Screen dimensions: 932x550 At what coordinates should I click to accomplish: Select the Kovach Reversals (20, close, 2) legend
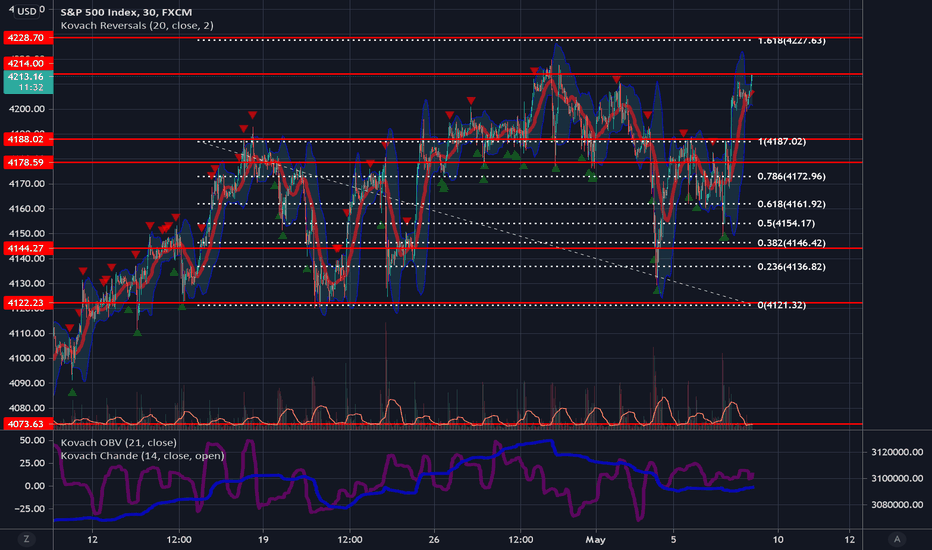click(137, 26)
